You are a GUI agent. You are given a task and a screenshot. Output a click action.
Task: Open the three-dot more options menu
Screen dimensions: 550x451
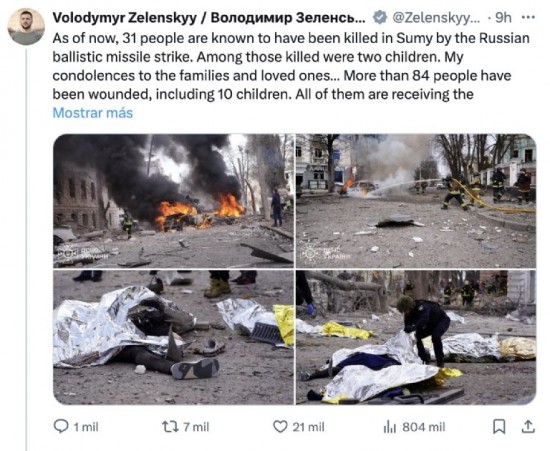[528, 17]
